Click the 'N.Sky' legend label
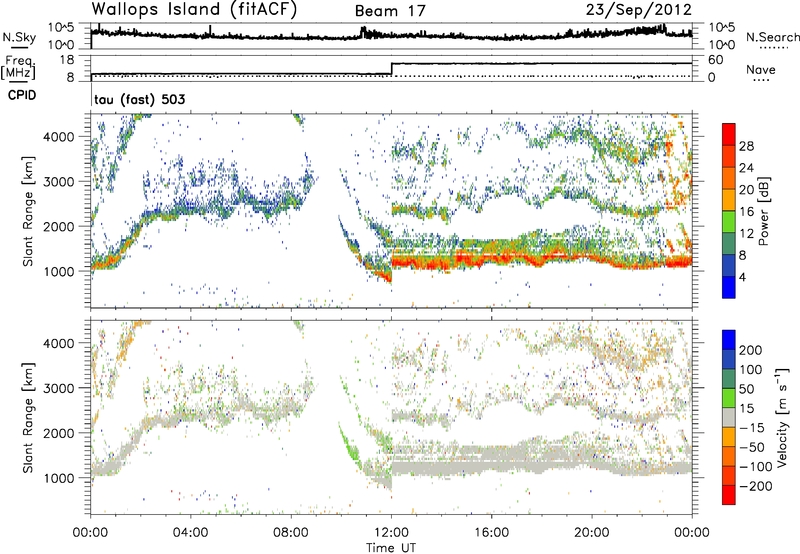This screenshot has width=800, height=554. [19, 37]
